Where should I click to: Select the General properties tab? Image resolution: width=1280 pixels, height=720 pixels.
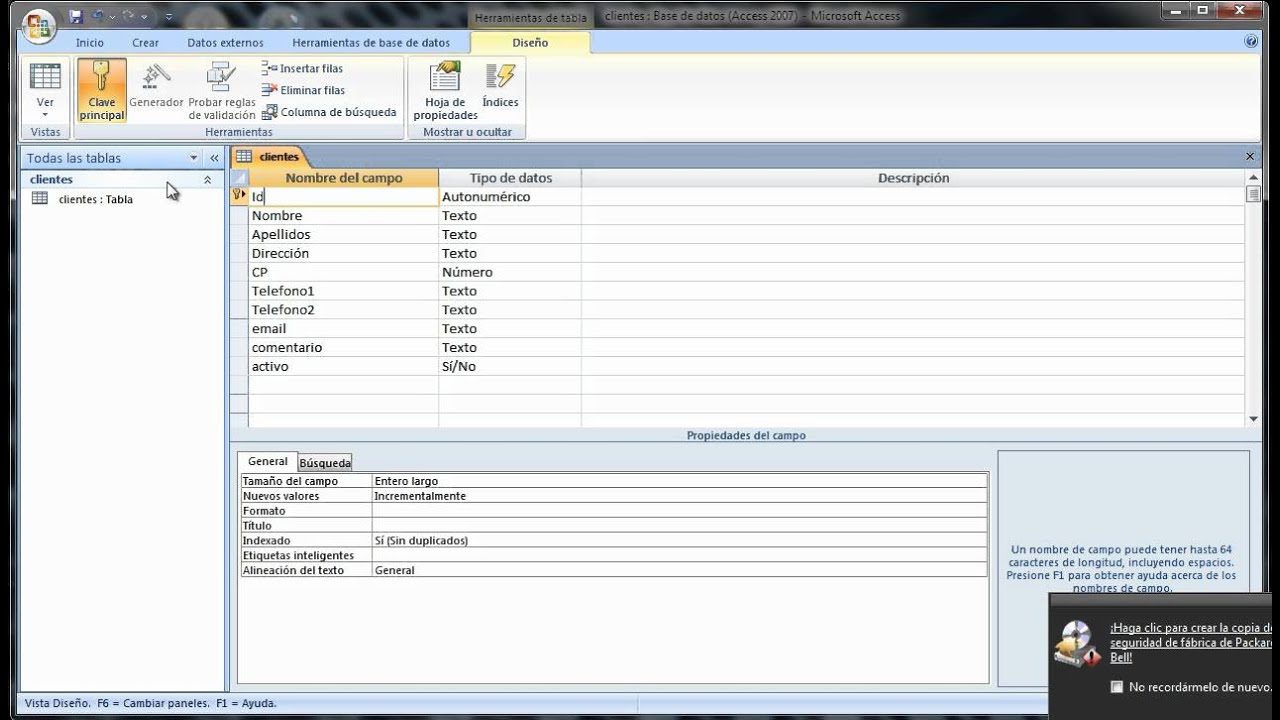267,462
